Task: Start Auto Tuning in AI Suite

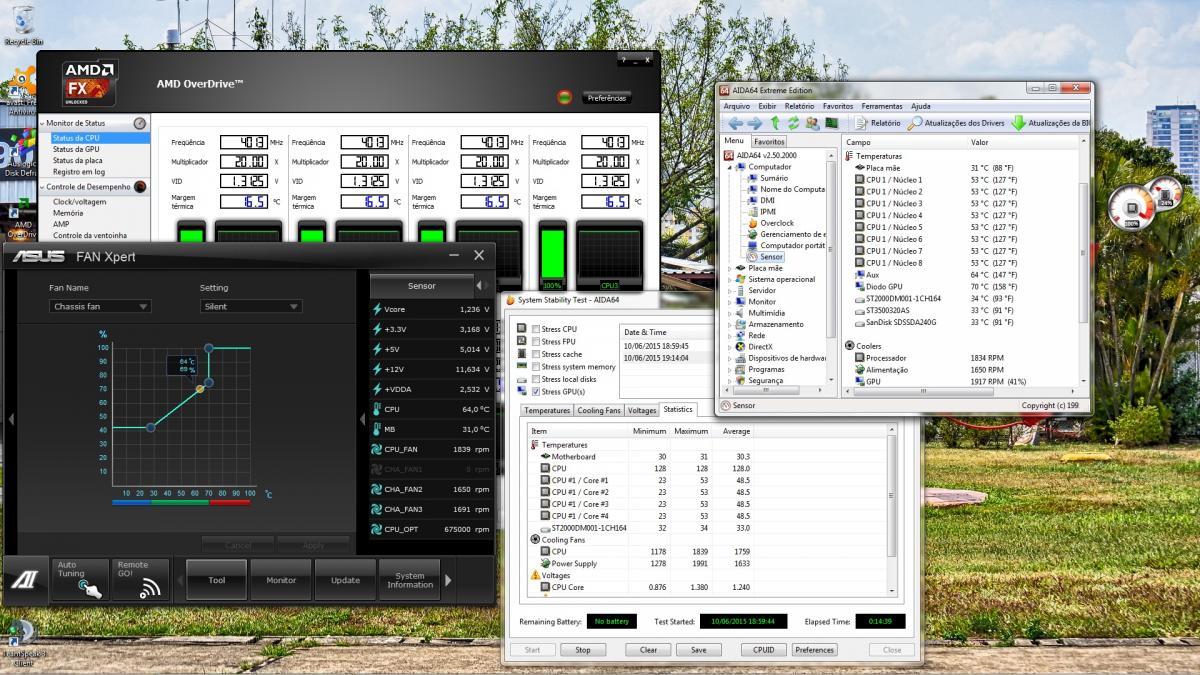Action: point(79,579)
